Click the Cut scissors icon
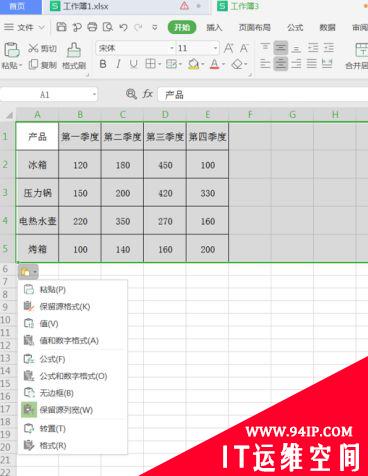 [33, 48]
